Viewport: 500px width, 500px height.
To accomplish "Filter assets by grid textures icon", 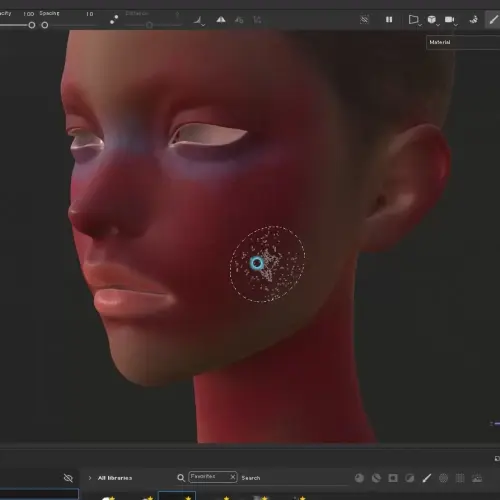I will pyautogui.click(x=460, y=478).
